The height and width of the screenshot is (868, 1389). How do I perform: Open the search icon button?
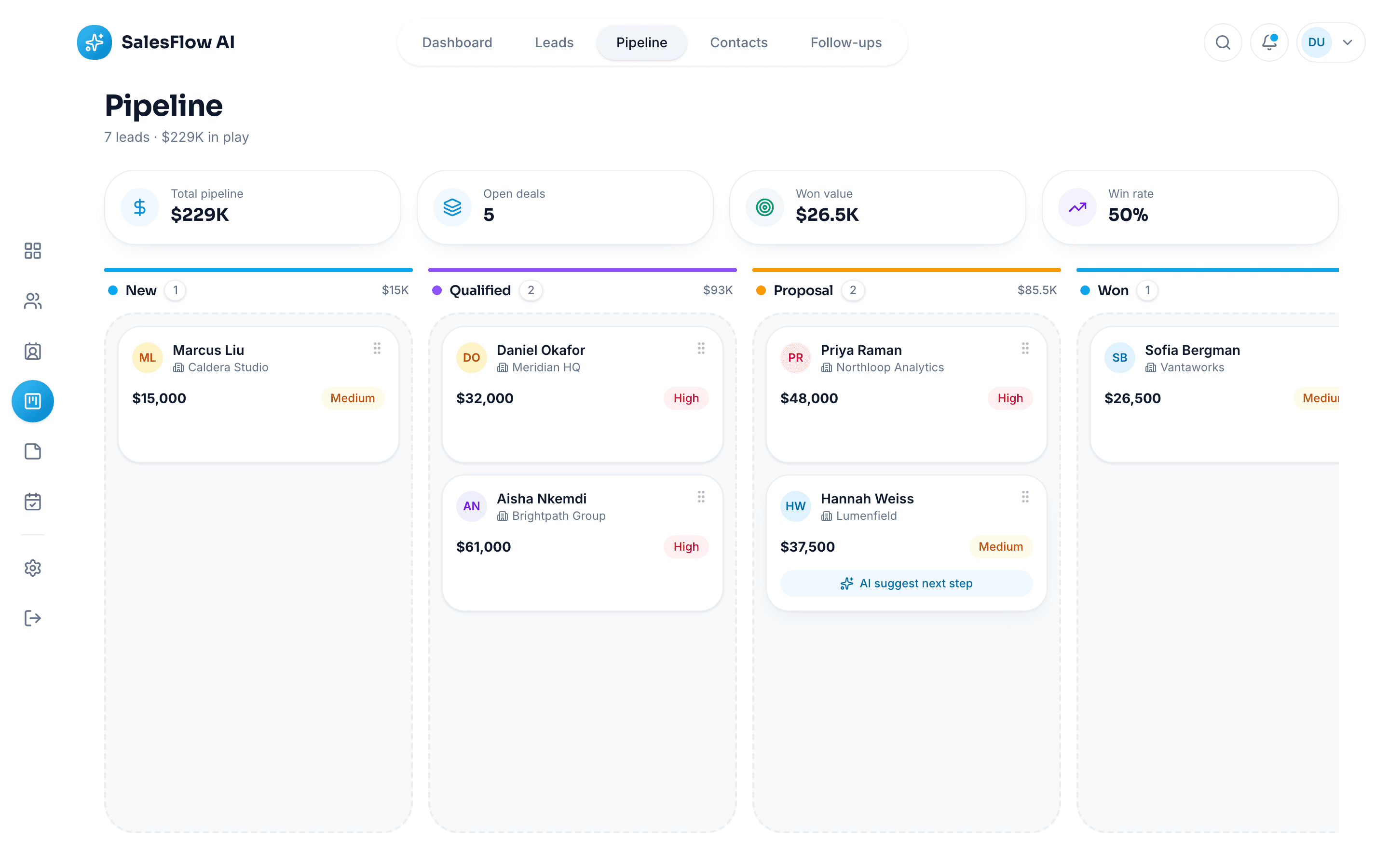coord(1223,42)
